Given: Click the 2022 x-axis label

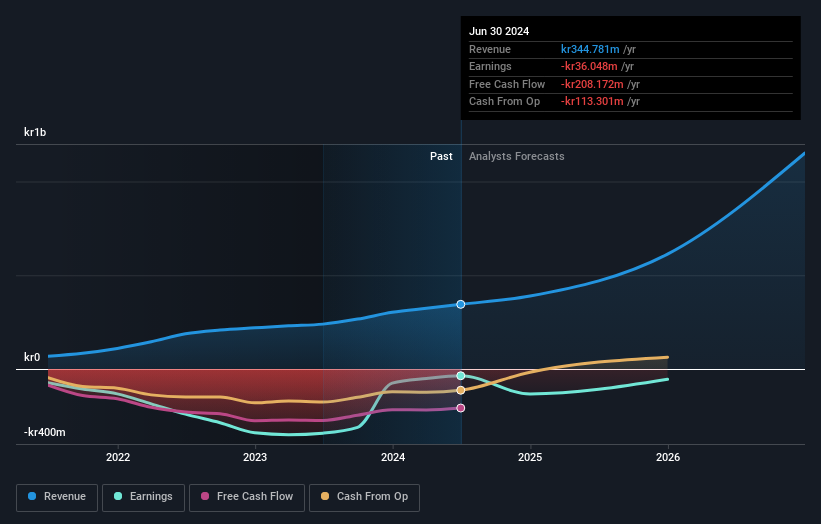Looking at the screenshot, I should [x=118, y=457].
